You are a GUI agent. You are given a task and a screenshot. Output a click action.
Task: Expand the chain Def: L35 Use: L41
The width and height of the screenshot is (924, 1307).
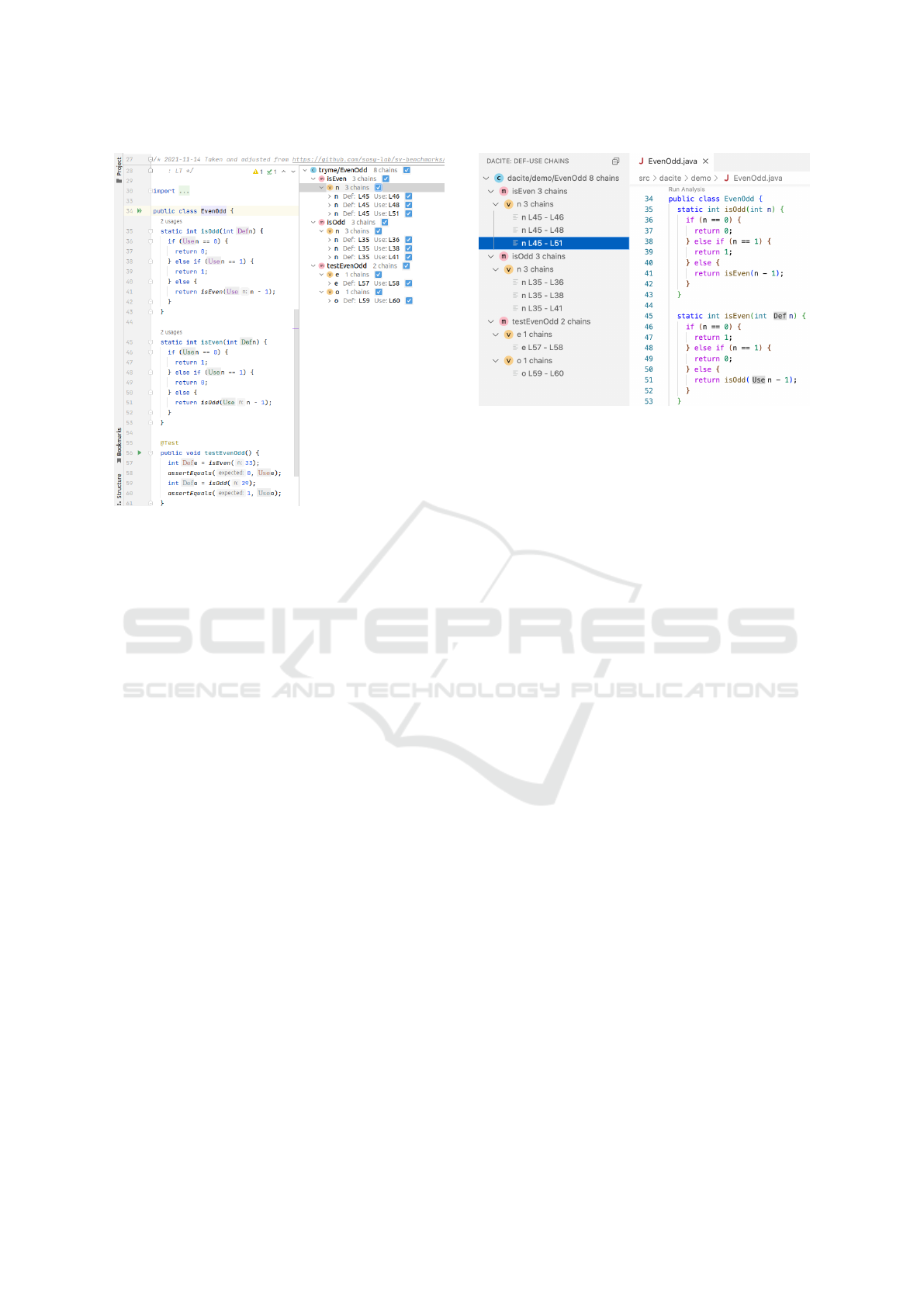pos(330,257)
